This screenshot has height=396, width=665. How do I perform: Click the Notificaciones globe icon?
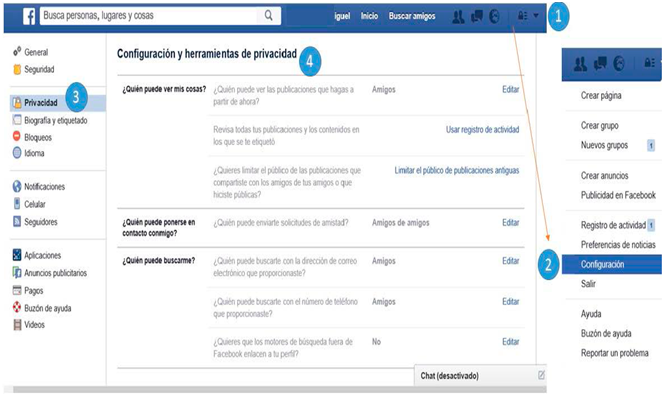(17, 186)
